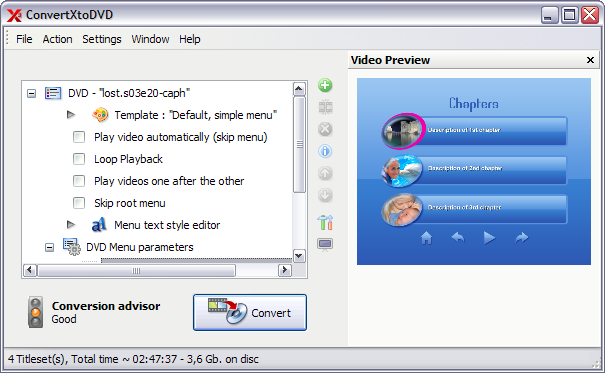Collapse the DVD Menu parameters node
The width and height of the screenshot is (605, 373).
49,247
